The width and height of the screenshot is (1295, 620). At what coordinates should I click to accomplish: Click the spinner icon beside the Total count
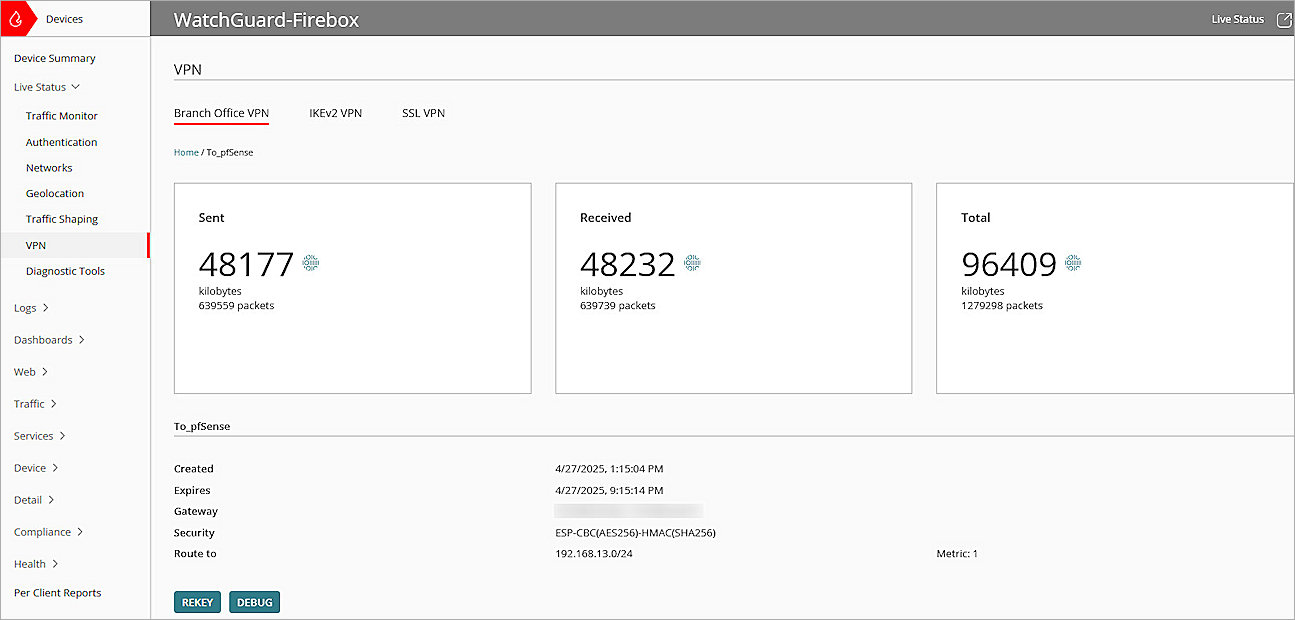point(1072,263)
